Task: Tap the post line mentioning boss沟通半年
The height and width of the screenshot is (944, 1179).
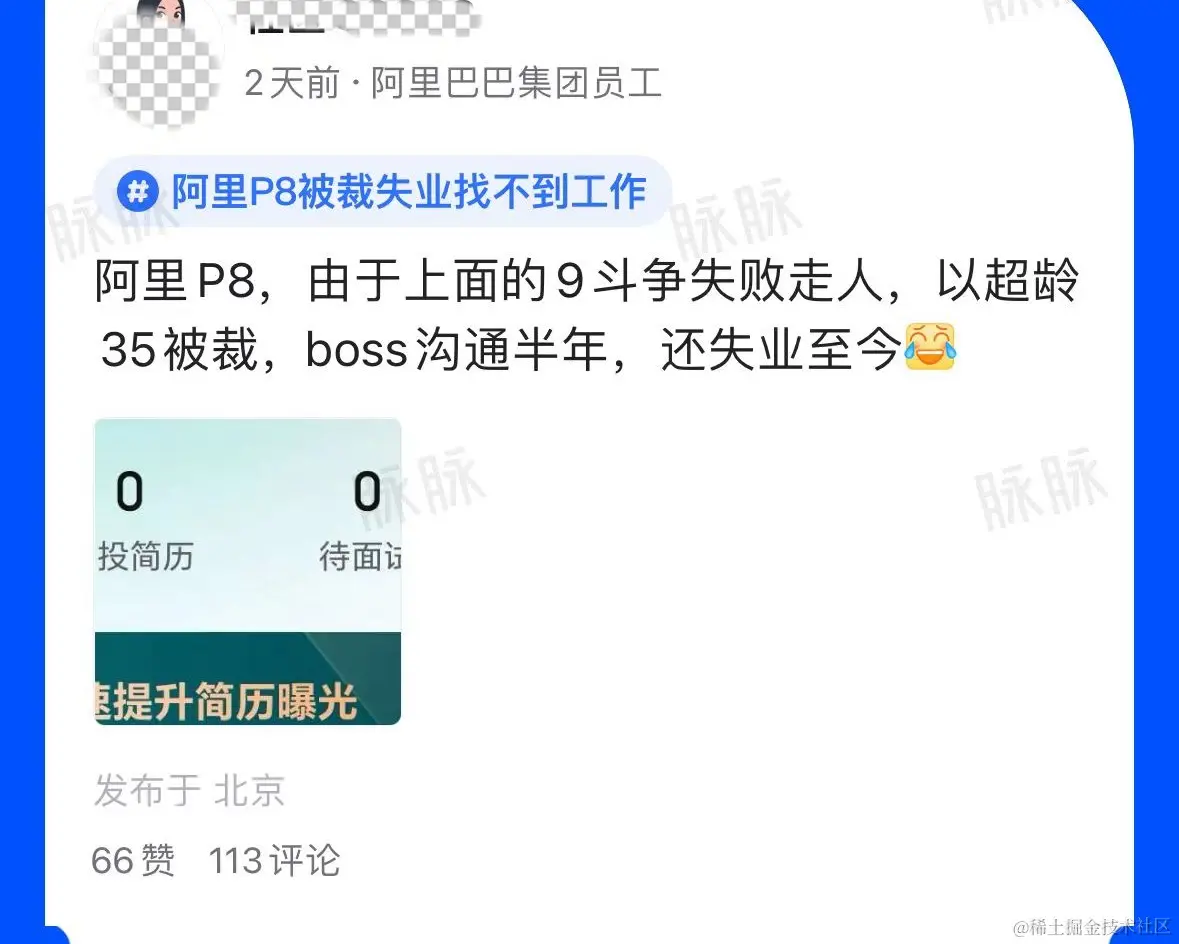Action: tap(528, 349)
